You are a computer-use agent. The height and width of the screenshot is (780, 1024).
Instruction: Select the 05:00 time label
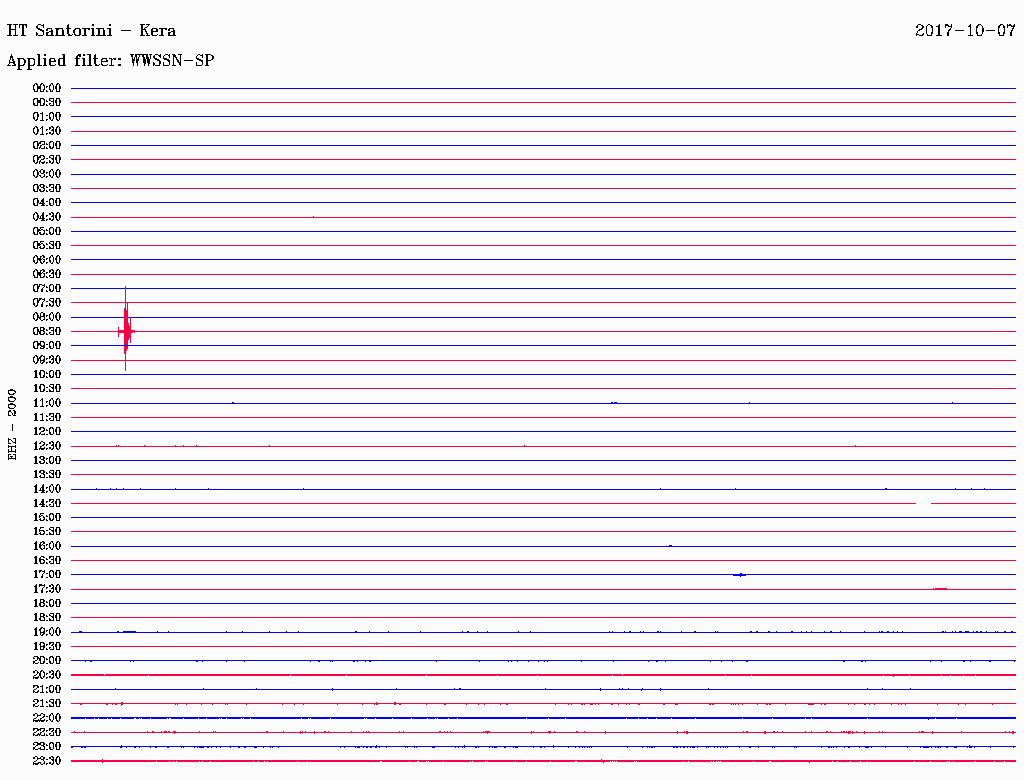(47, 231)
